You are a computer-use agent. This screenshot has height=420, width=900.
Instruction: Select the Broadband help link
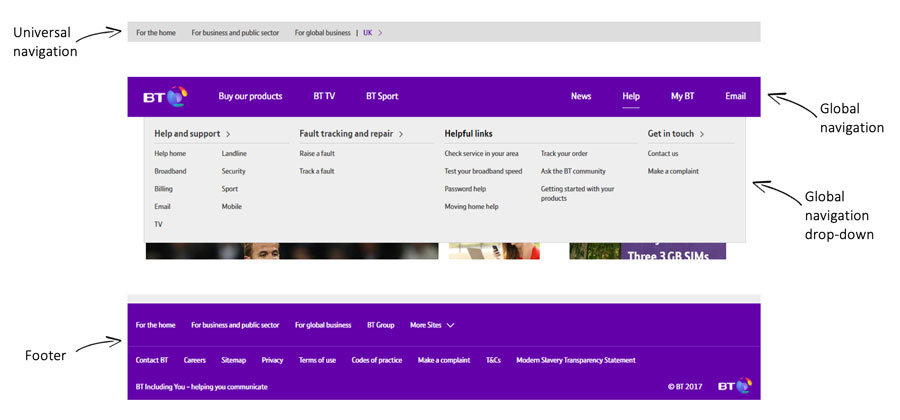pyautogui.click(x=170, y=171)
